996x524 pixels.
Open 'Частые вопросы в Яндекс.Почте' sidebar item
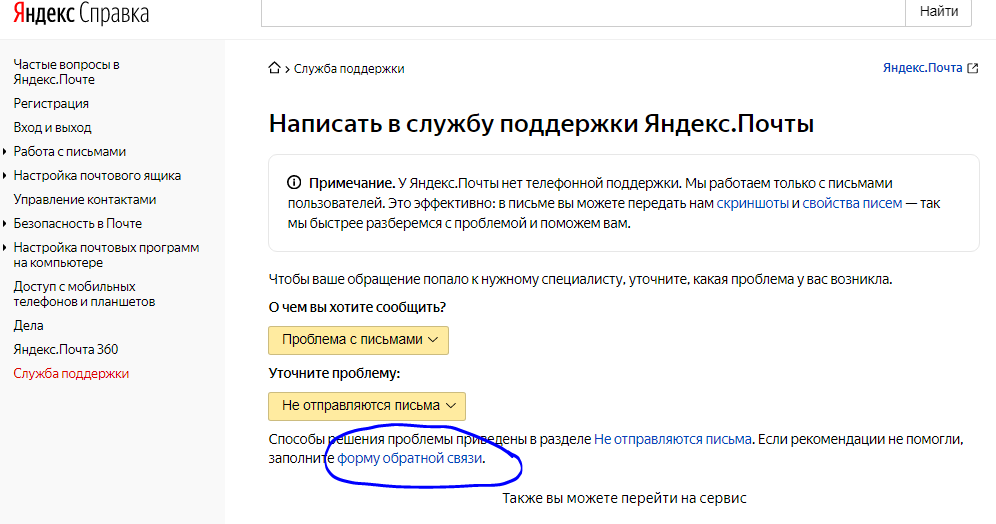[x=67, y=72]
